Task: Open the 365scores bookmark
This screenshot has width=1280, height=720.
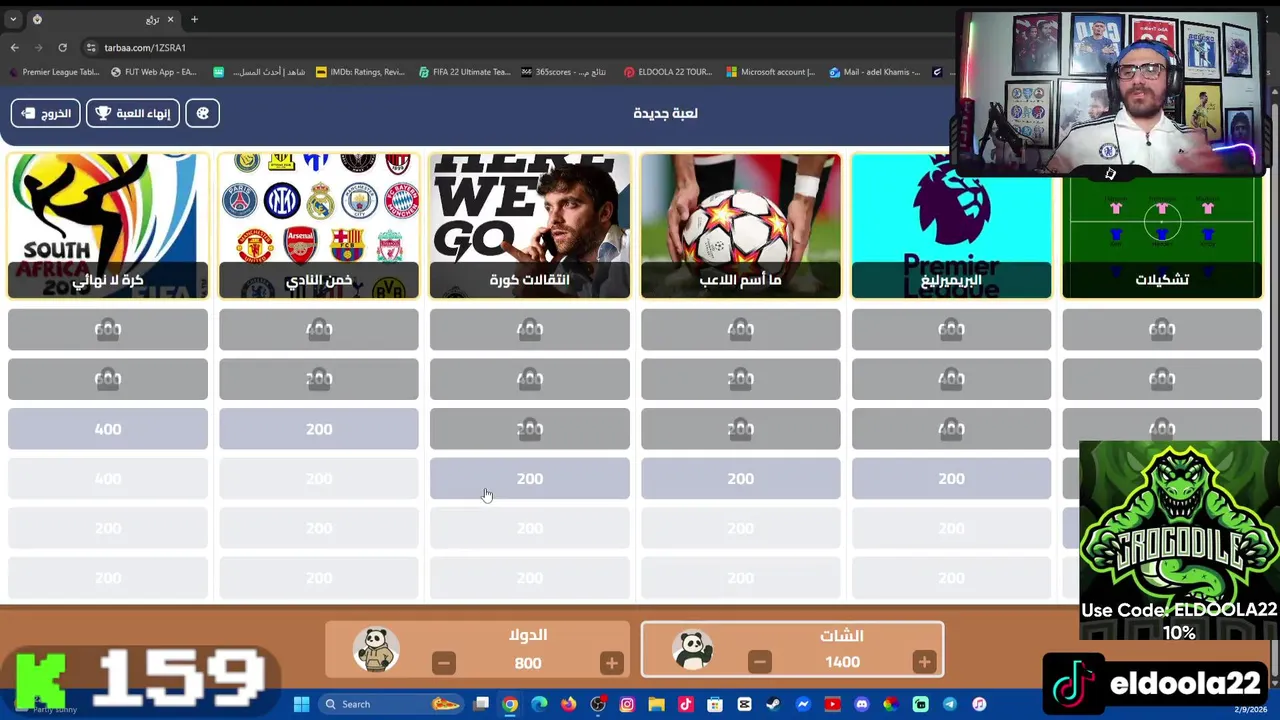Action: [x=564, y=72]
